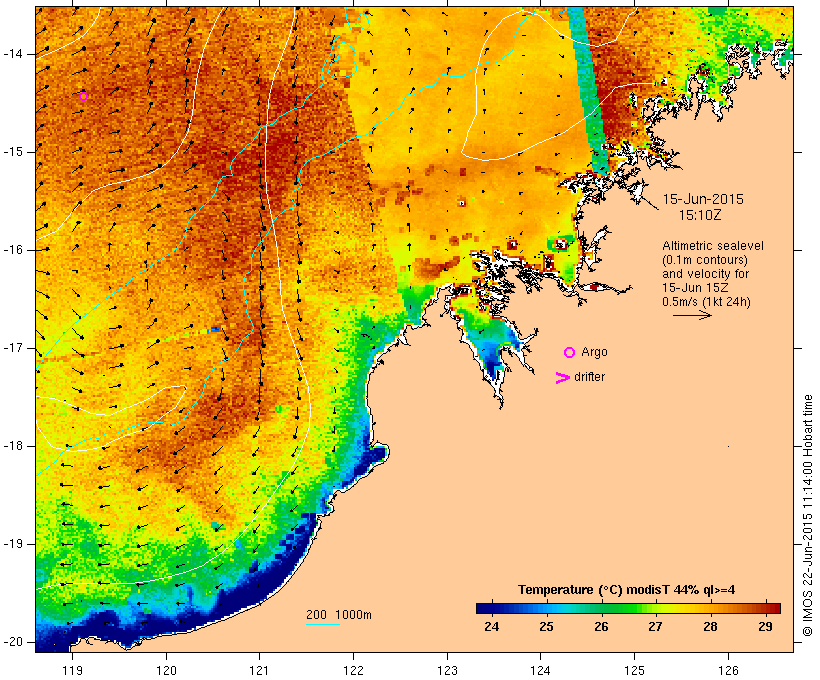Click the latitude label '-14'

point(12,54)
